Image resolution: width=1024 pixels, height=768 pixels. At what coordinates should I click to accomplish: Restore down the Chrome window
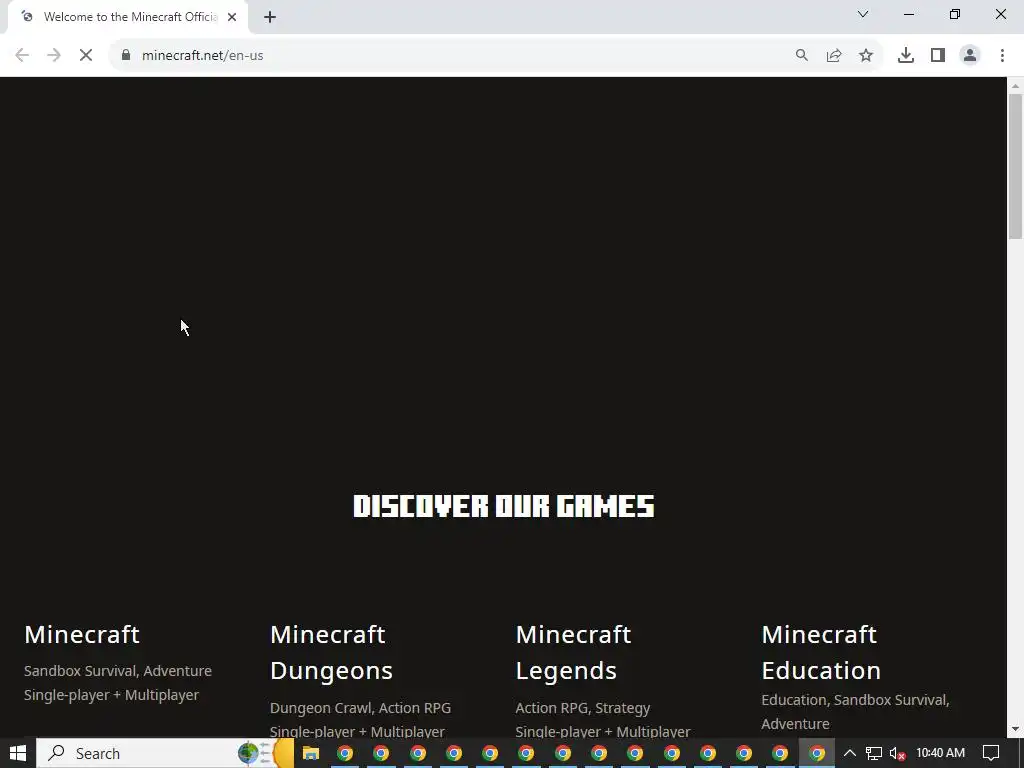[x=955, y=14]
